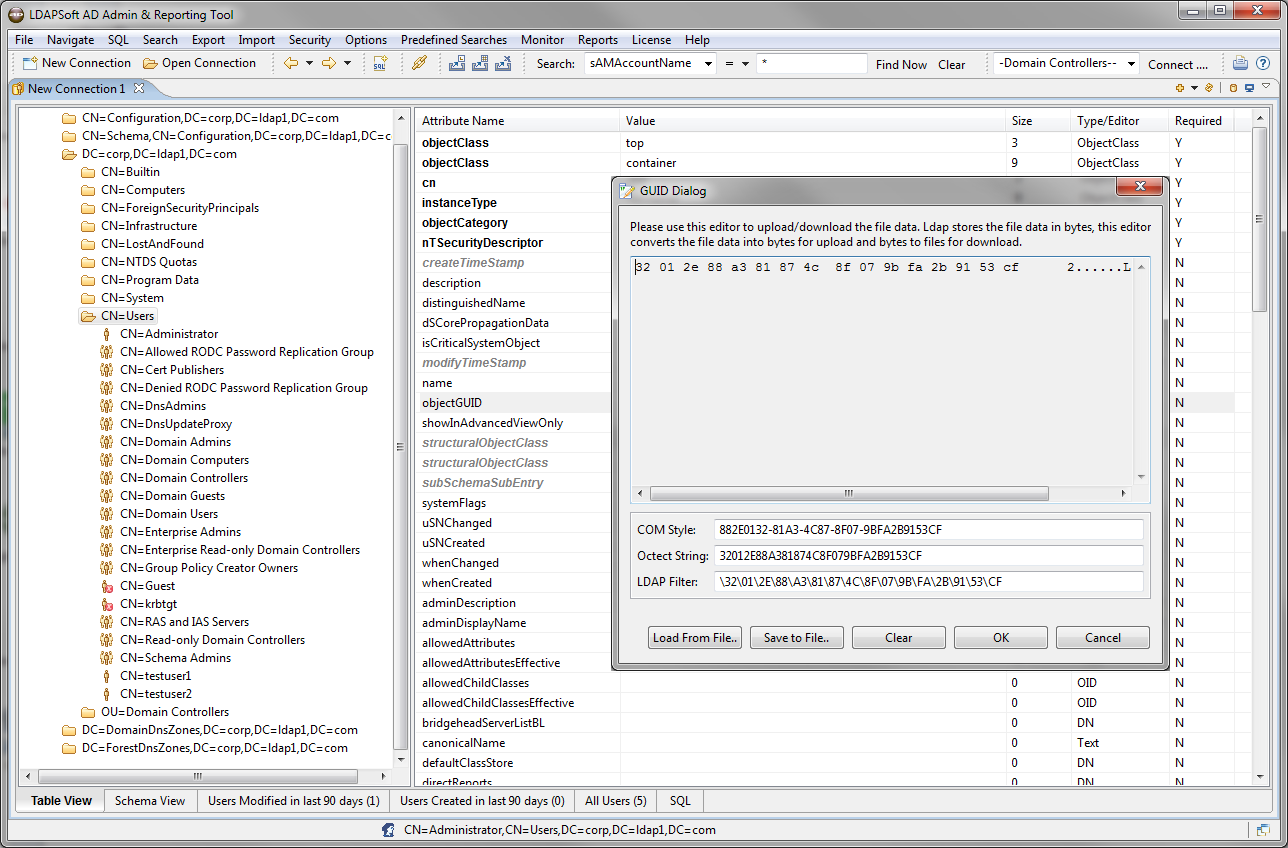Open dropdown arrow beside yellow plus icon
This screenshot has width=1288, height=848.
pos(1194,88)
